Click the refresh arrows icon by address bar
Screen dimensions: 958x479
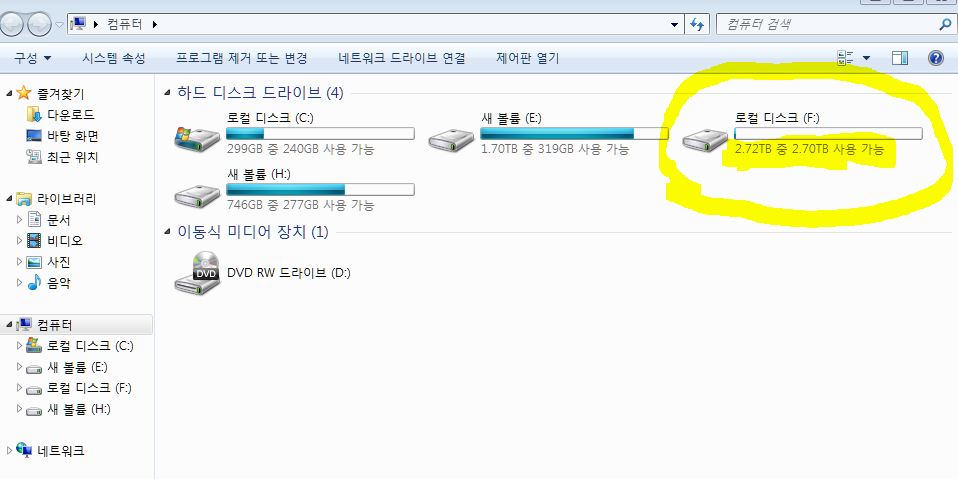697,24
